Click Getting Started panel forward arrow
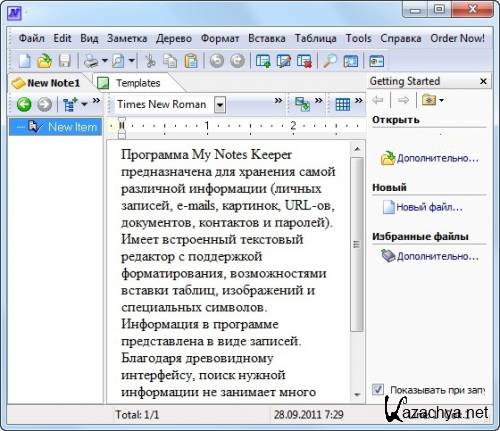 [403, 100]
